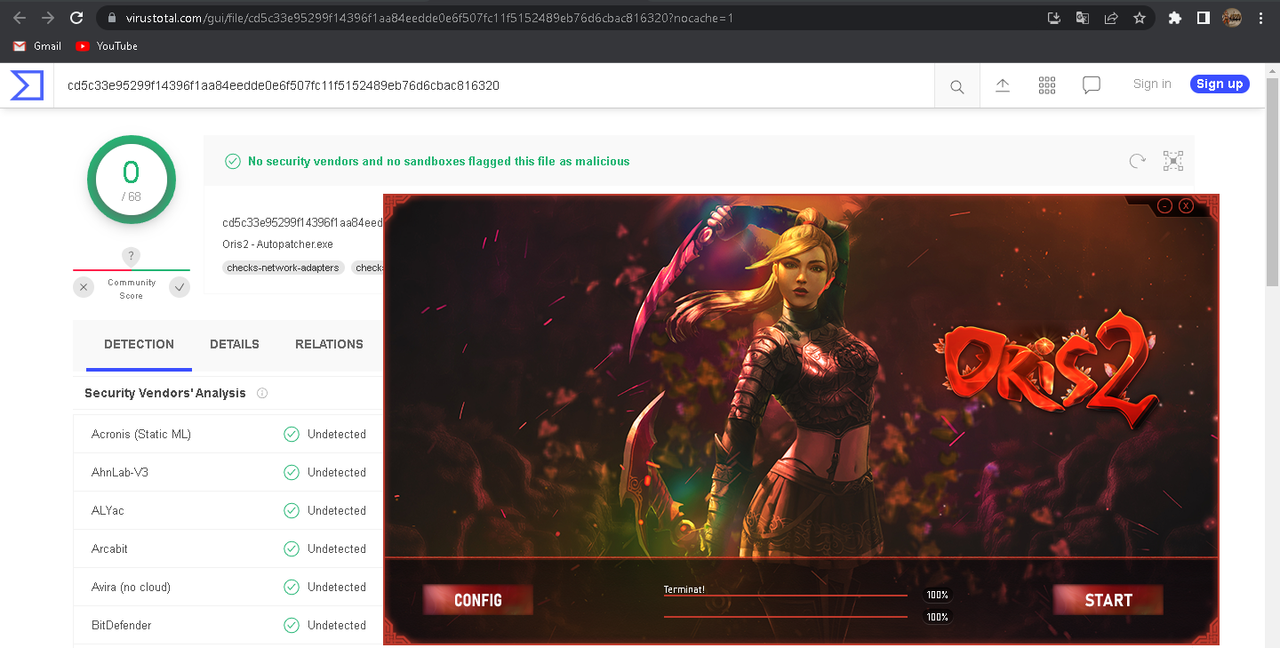Viewport: 1280px width, 648px height.
Task: Click the translate page icon in address bar
Action: (1082, 18)
